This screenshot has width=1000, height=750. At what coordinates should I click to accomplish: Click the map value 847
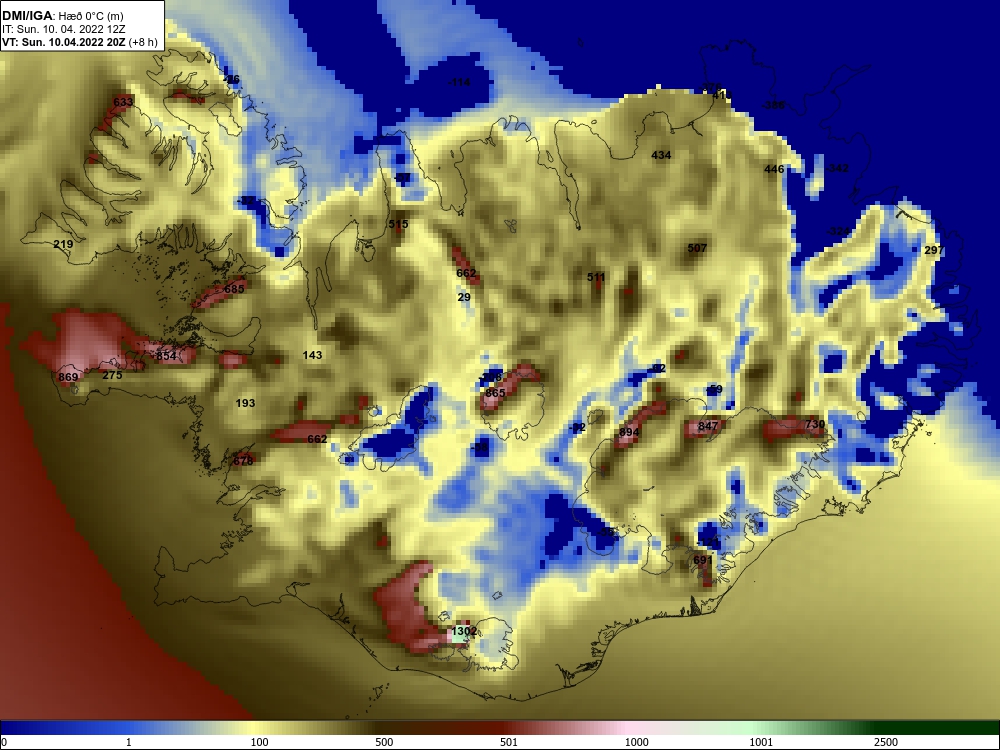coord(708,426)
